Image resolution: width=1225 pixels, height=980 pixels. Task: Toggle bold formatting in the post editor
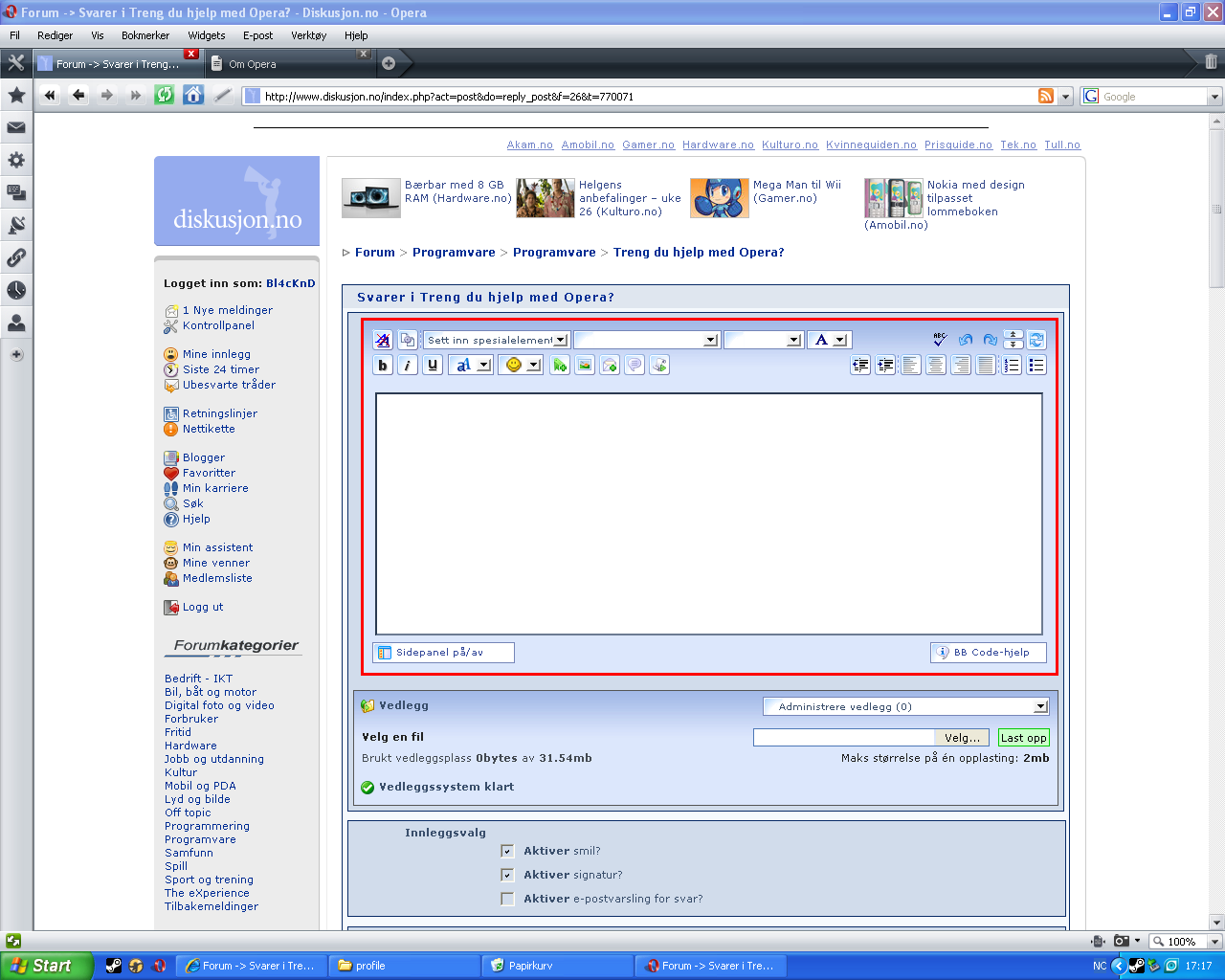pos(383,365)
